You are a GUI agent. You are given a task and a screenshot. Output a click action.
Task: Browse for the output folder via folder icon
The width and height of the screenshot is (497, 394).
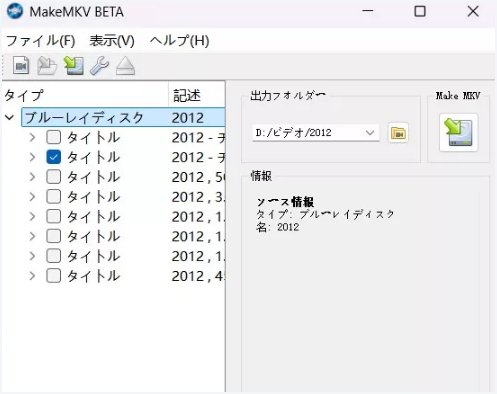pos(398,133)
